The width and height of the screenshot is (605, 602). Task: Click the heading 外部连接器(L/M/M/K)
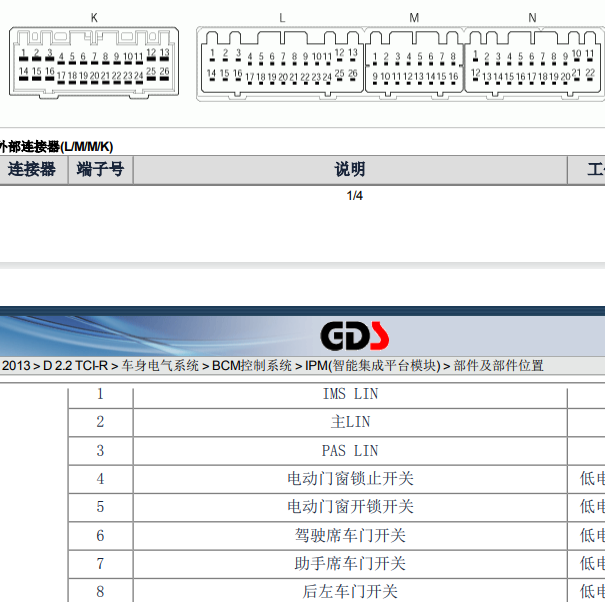[x=56, y=147]
